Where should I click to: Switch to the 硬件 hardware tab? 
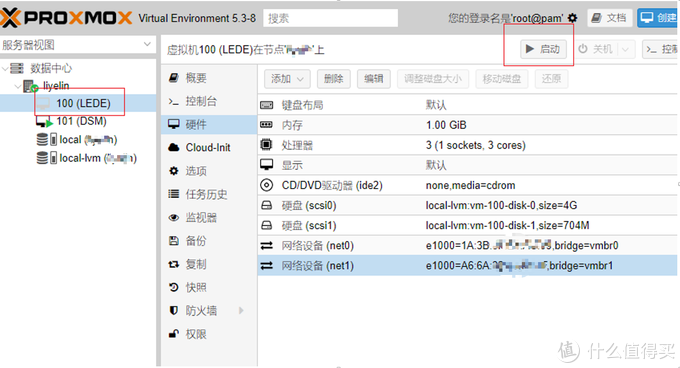[209, 125]
